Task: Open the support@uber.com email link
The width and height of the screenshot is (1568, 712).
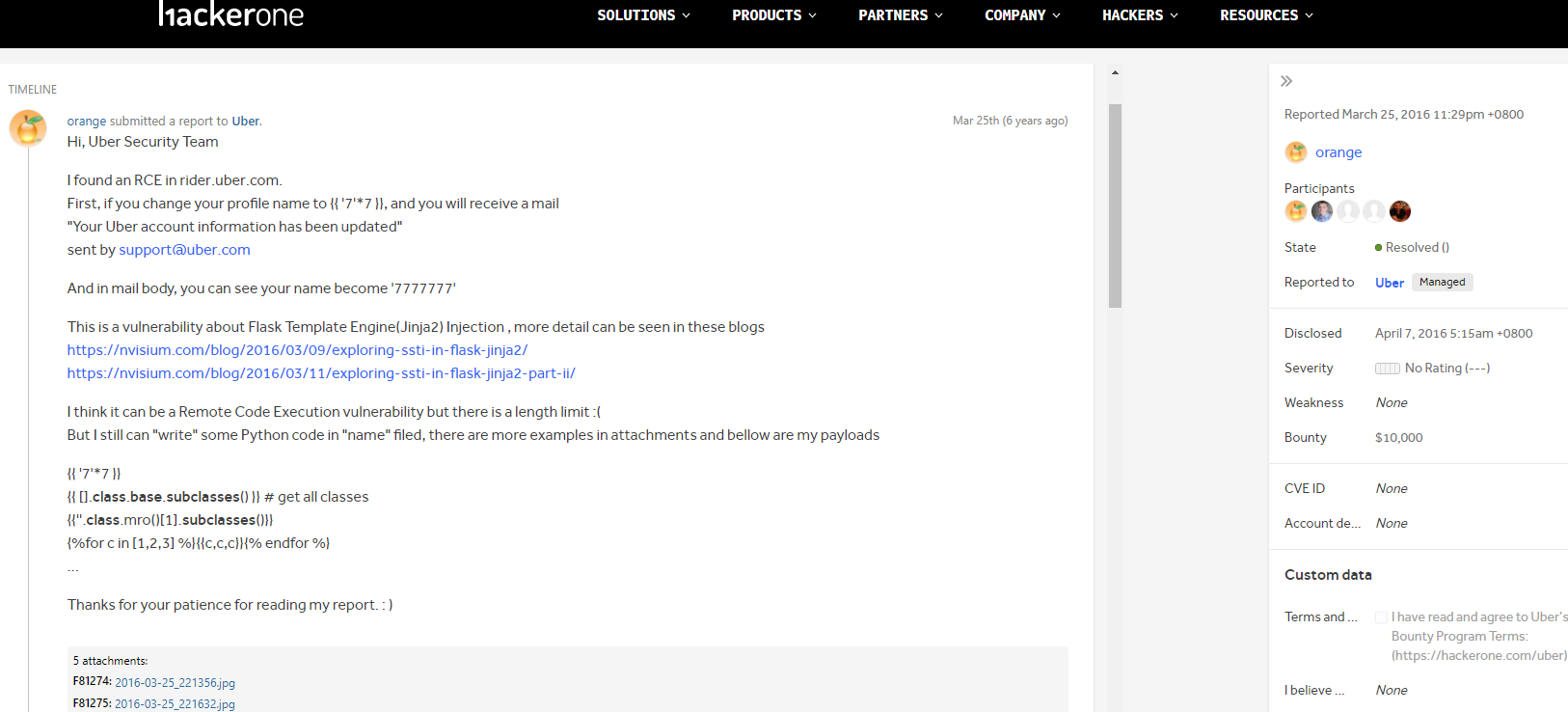Action: (184, 250)
